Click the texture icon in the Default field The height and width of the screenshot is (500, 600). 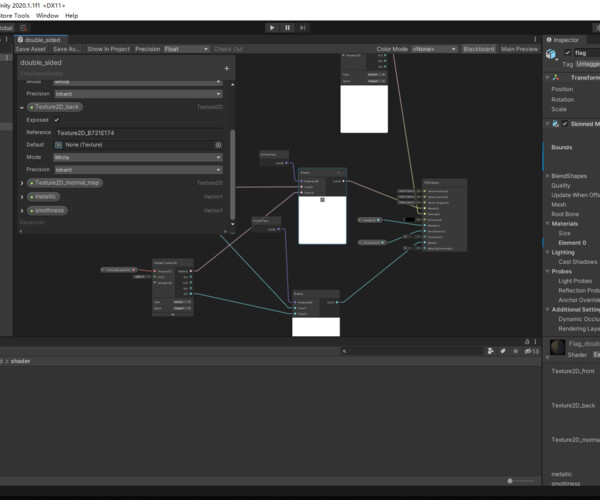tap(59, 145)
